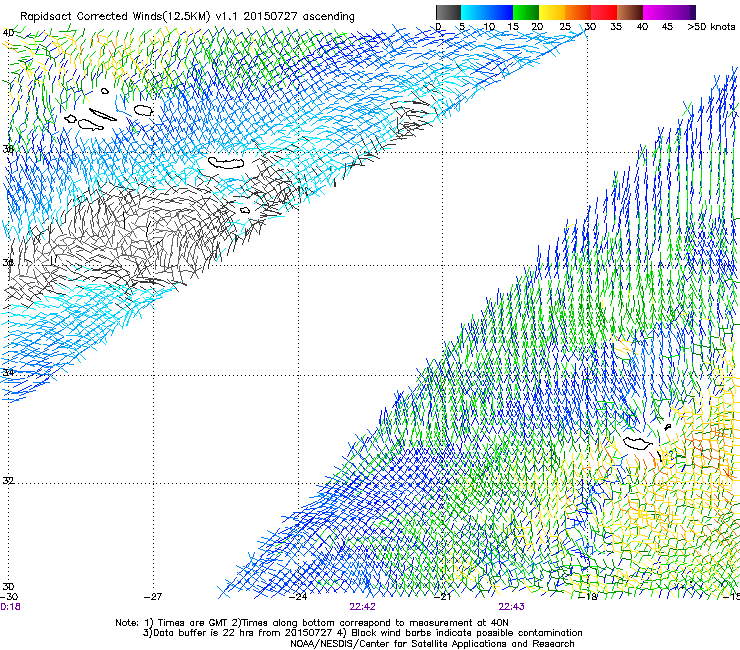Click the '0' legend scale label

438,27
